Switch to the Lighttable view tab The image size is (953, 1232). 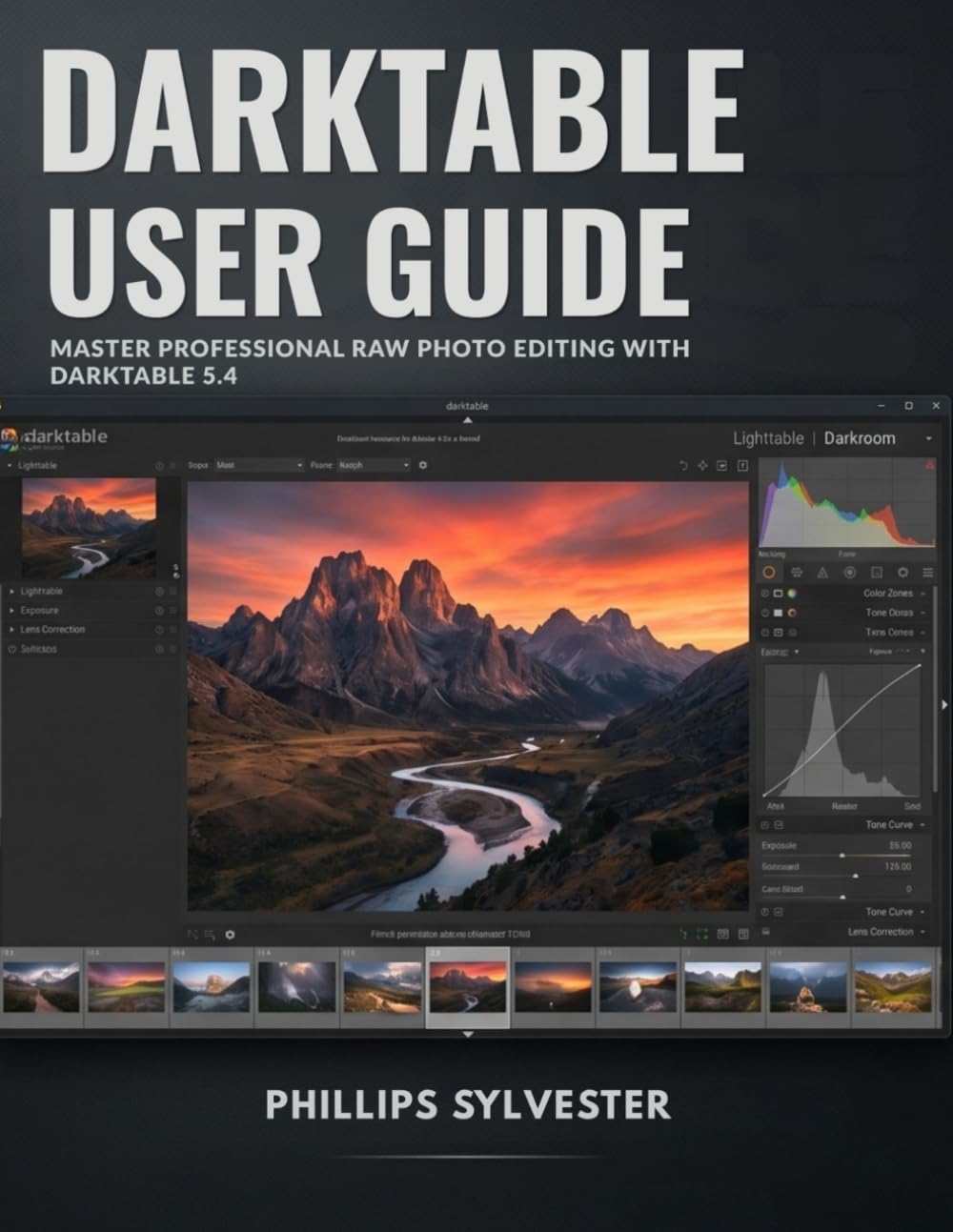tap(768, 438)
